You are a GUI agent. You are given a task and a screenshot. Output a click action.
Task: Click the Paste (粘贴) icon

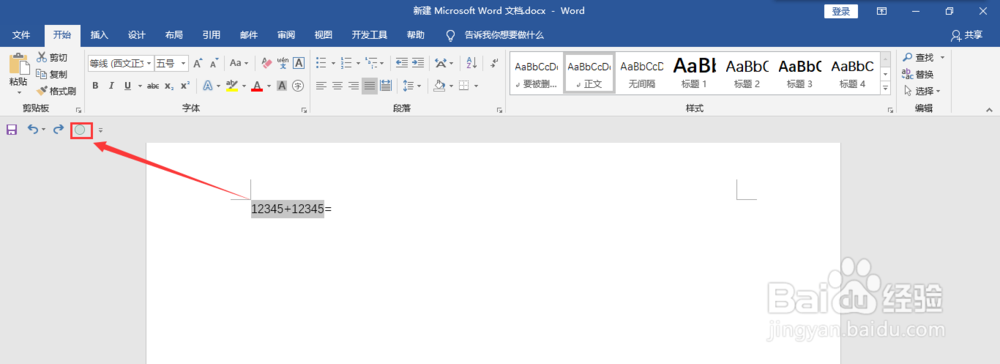[x=18, y=65]
